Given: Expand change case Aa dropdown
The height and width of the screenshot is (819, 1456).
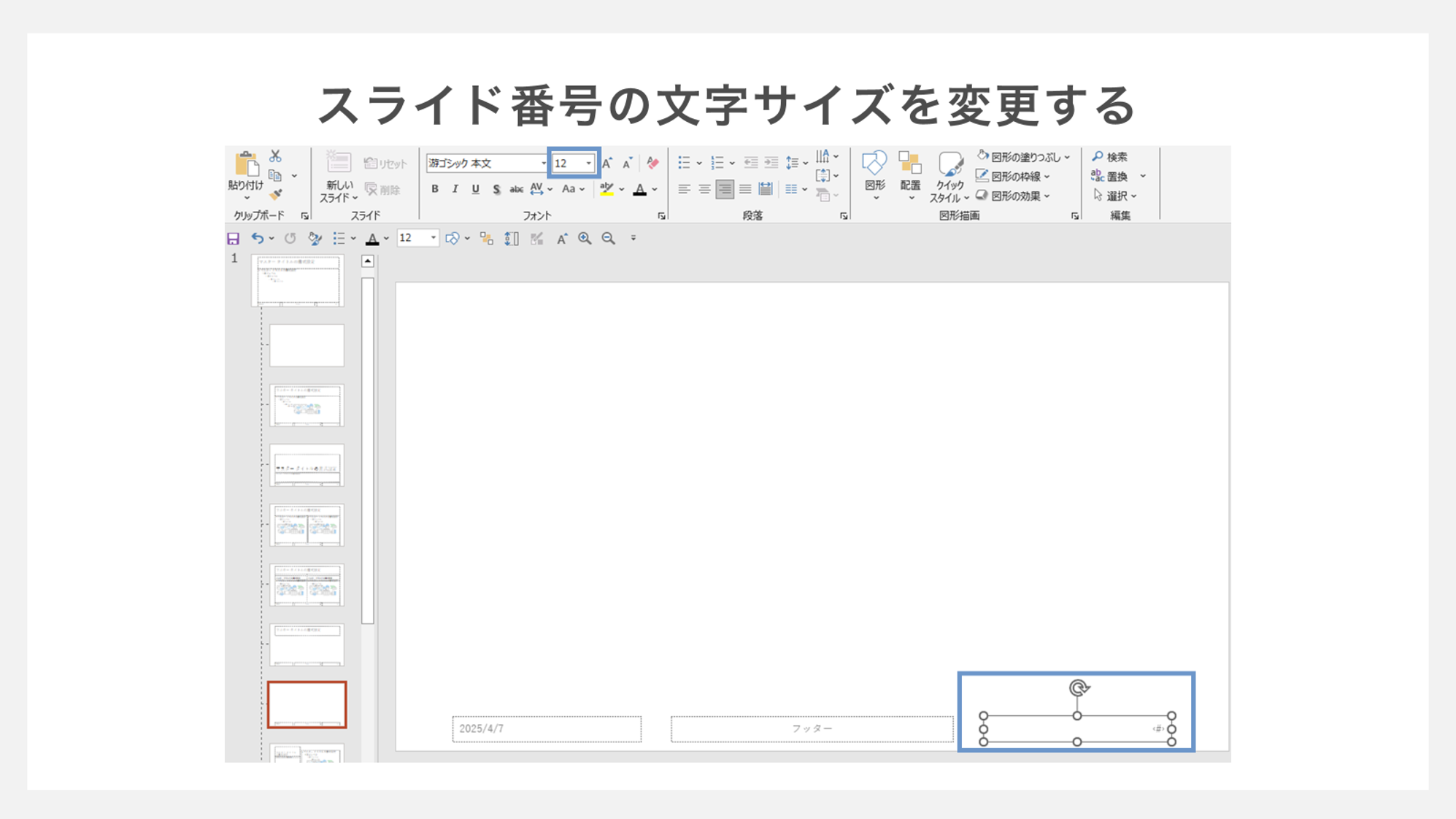Looking at the screenshot, I should point(582,190).
